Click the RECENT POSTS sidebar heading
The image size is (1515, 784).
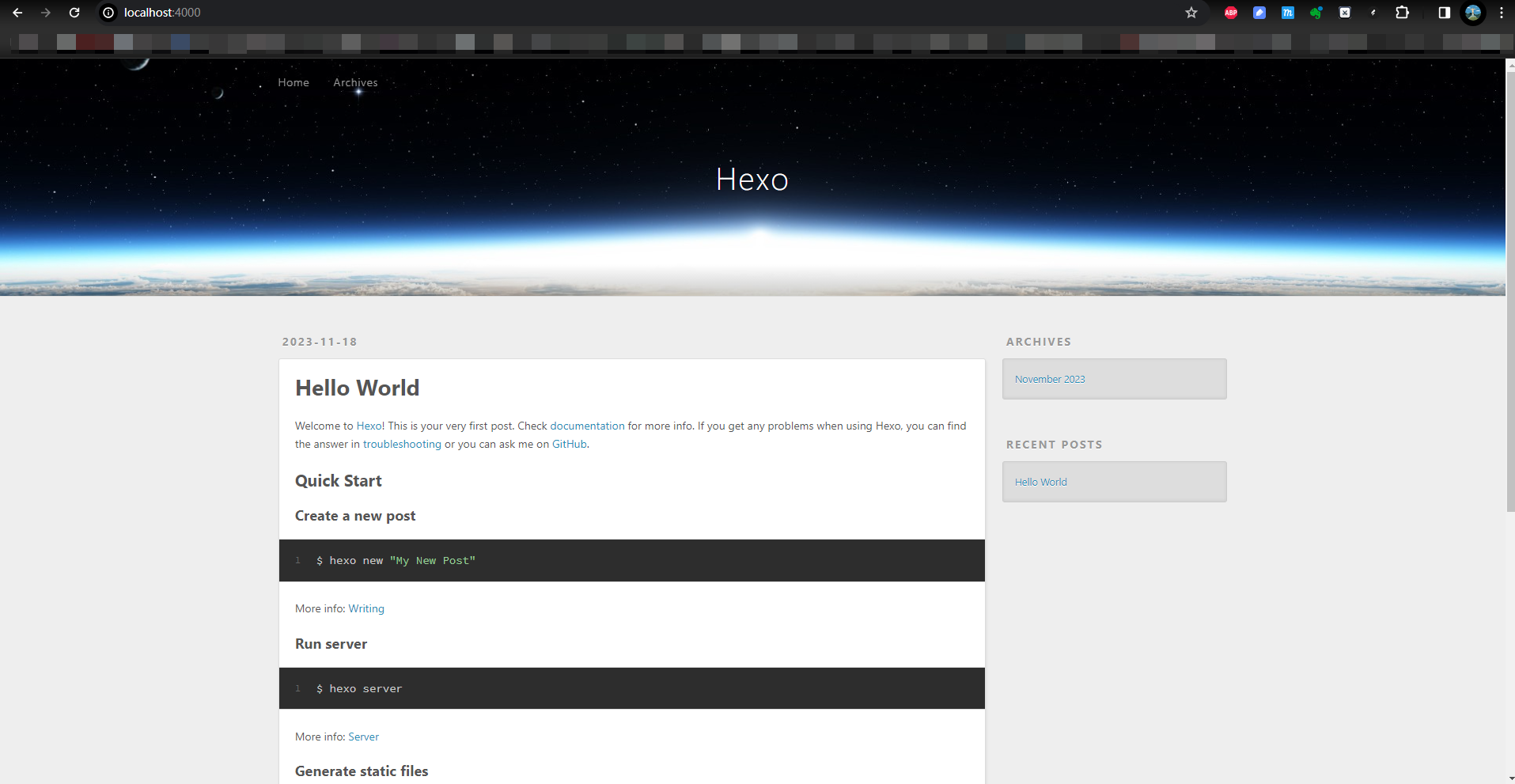(1054, 445)
